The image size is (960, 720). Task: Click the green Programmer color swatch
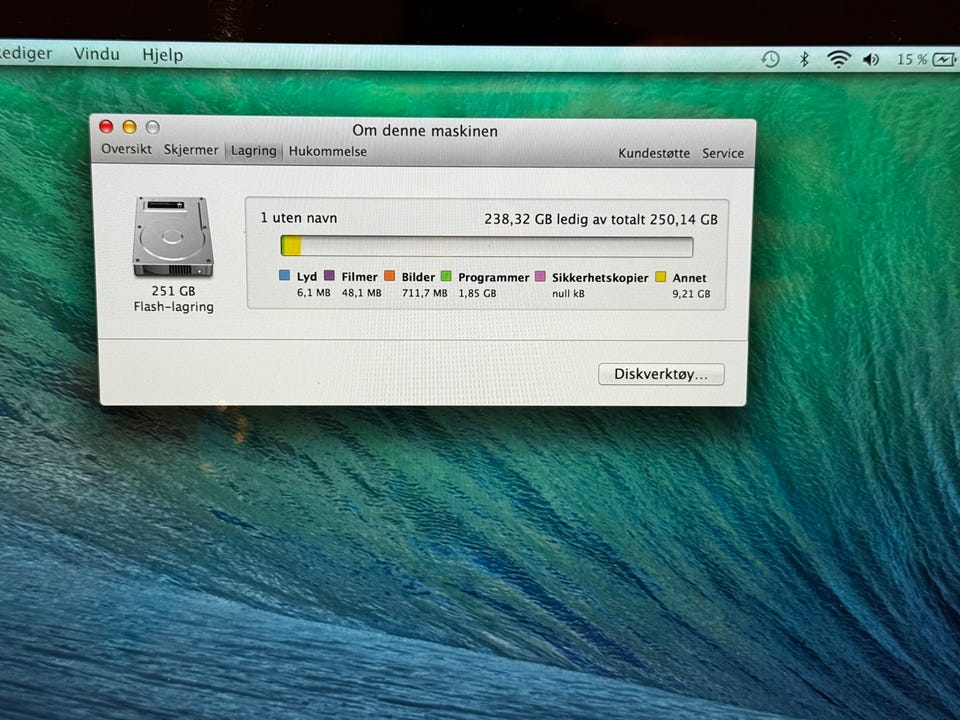pos(446,276)
